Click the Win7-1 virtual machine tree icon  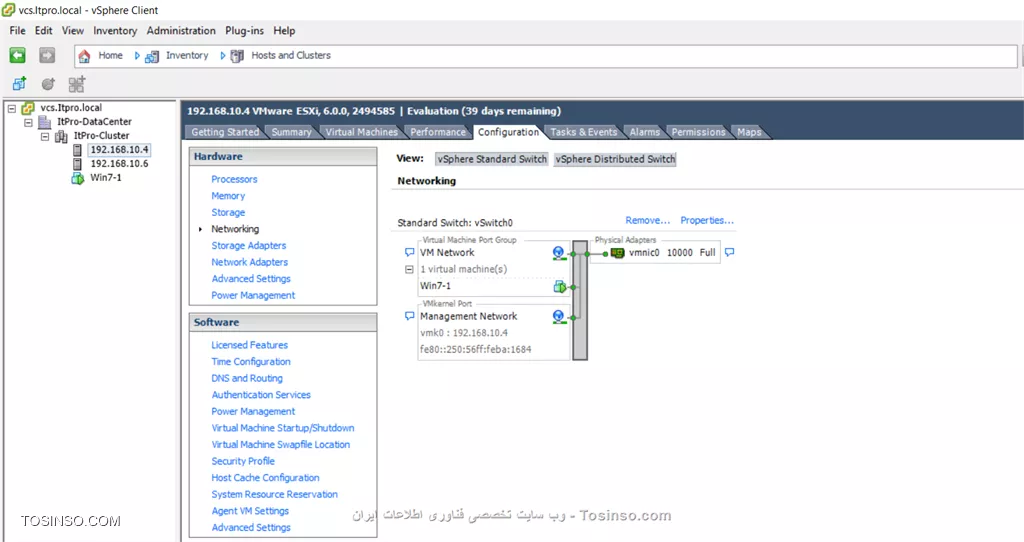click(77, 178)
